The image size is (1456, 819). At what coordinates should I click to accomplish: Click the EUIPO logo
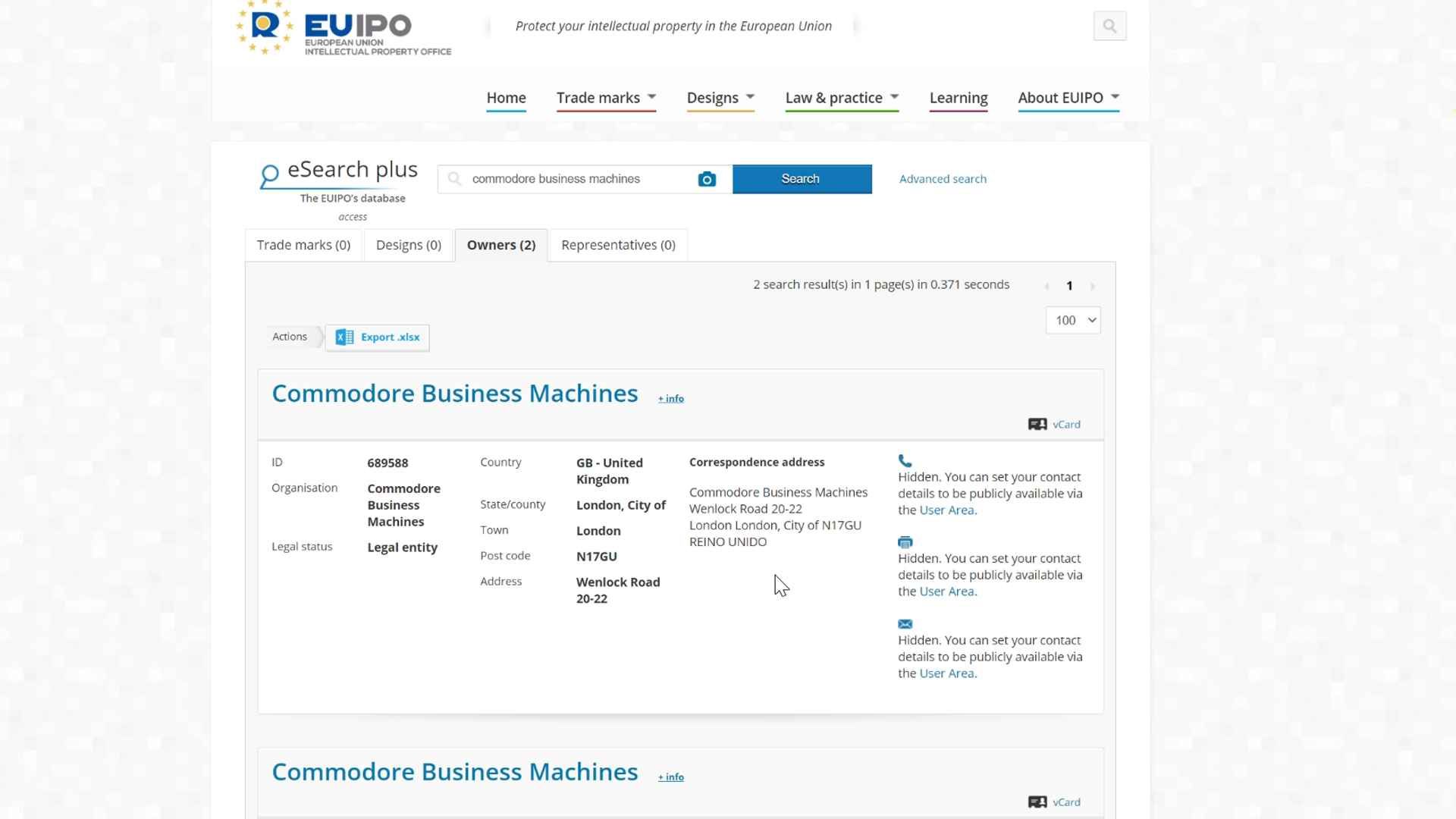(344, 28)
